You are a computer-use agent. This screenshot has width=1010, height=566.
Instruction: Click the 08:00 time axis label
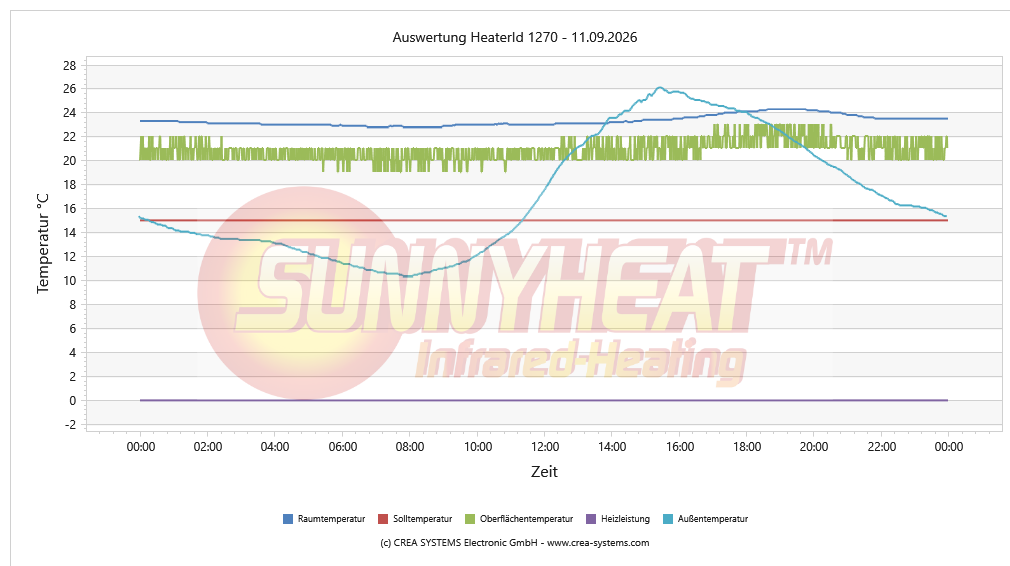[x=410, y=447]
